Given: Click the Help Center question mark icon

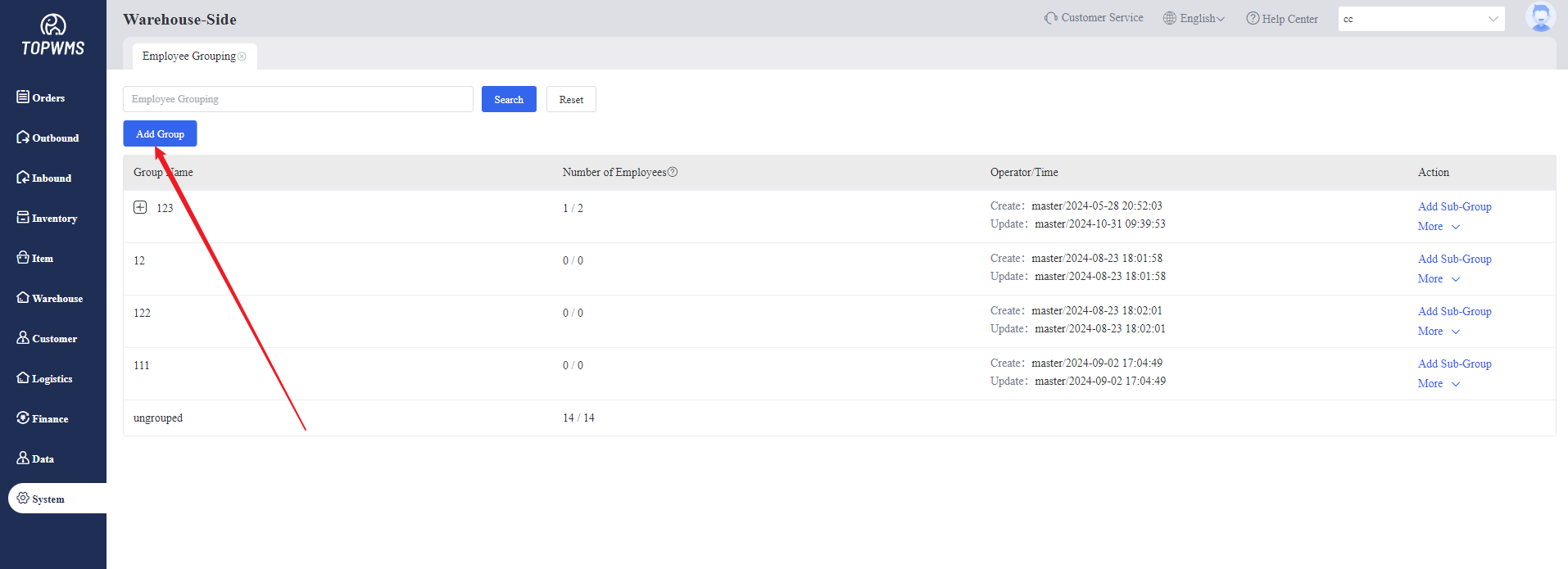Looking at the screenshot, I should tap(1253, 18).
